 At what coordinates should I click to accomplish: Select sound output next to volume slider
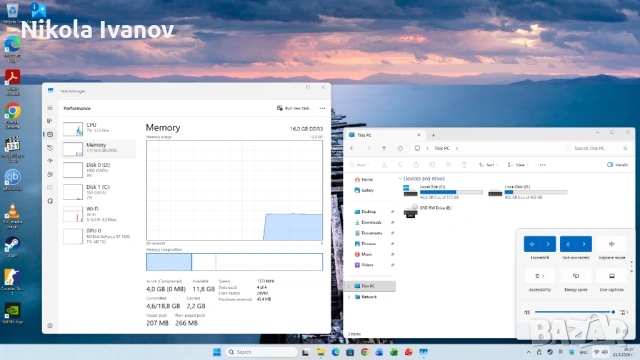tap(624, 312)
